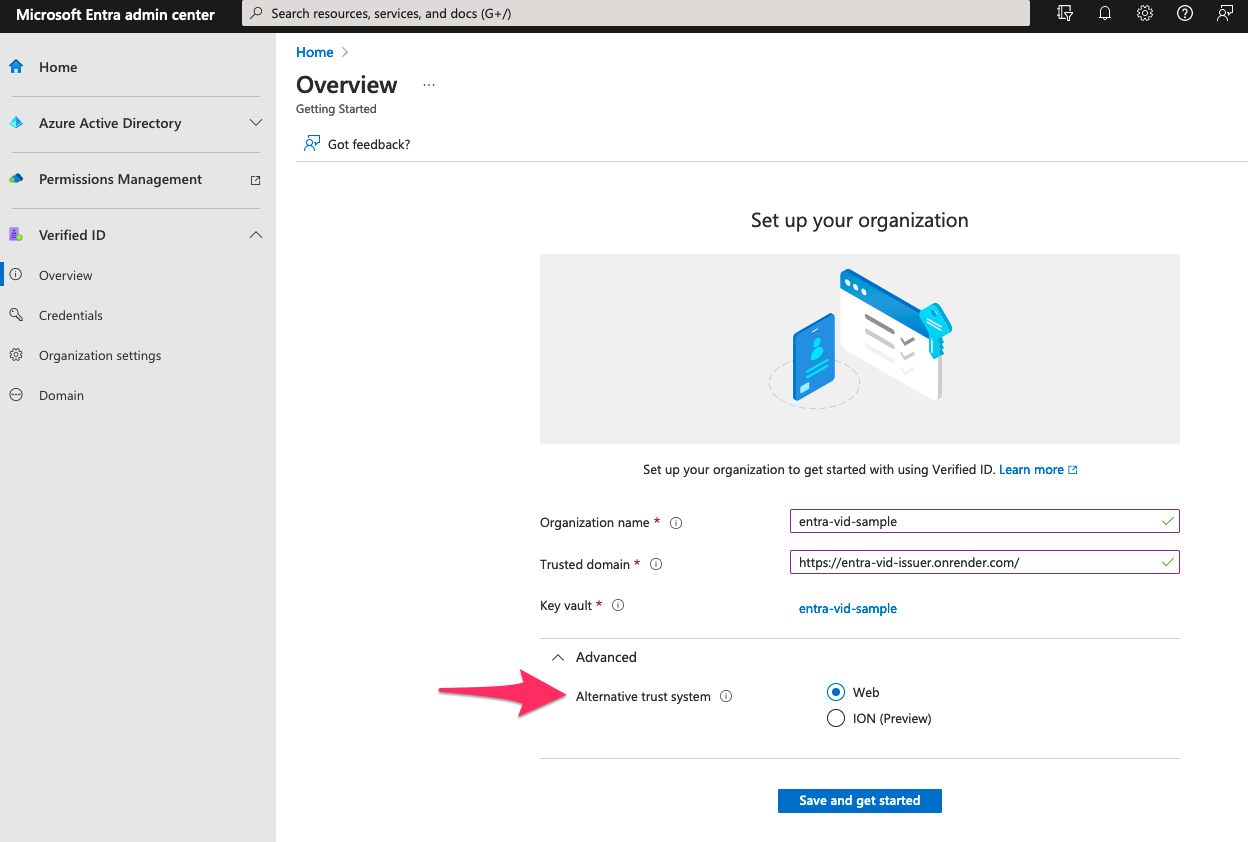Click info icon beside Trusted domain

tap(656, 564)
